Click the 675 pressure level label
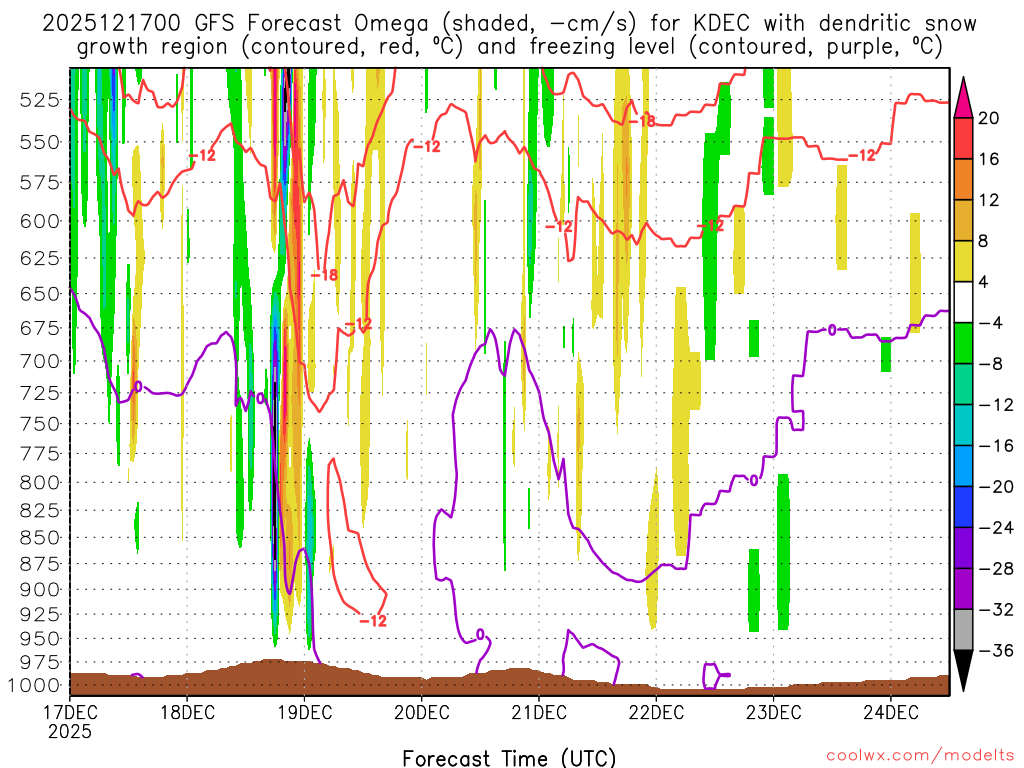Viewport: 1024px width, 768px height. click(39, 328)
